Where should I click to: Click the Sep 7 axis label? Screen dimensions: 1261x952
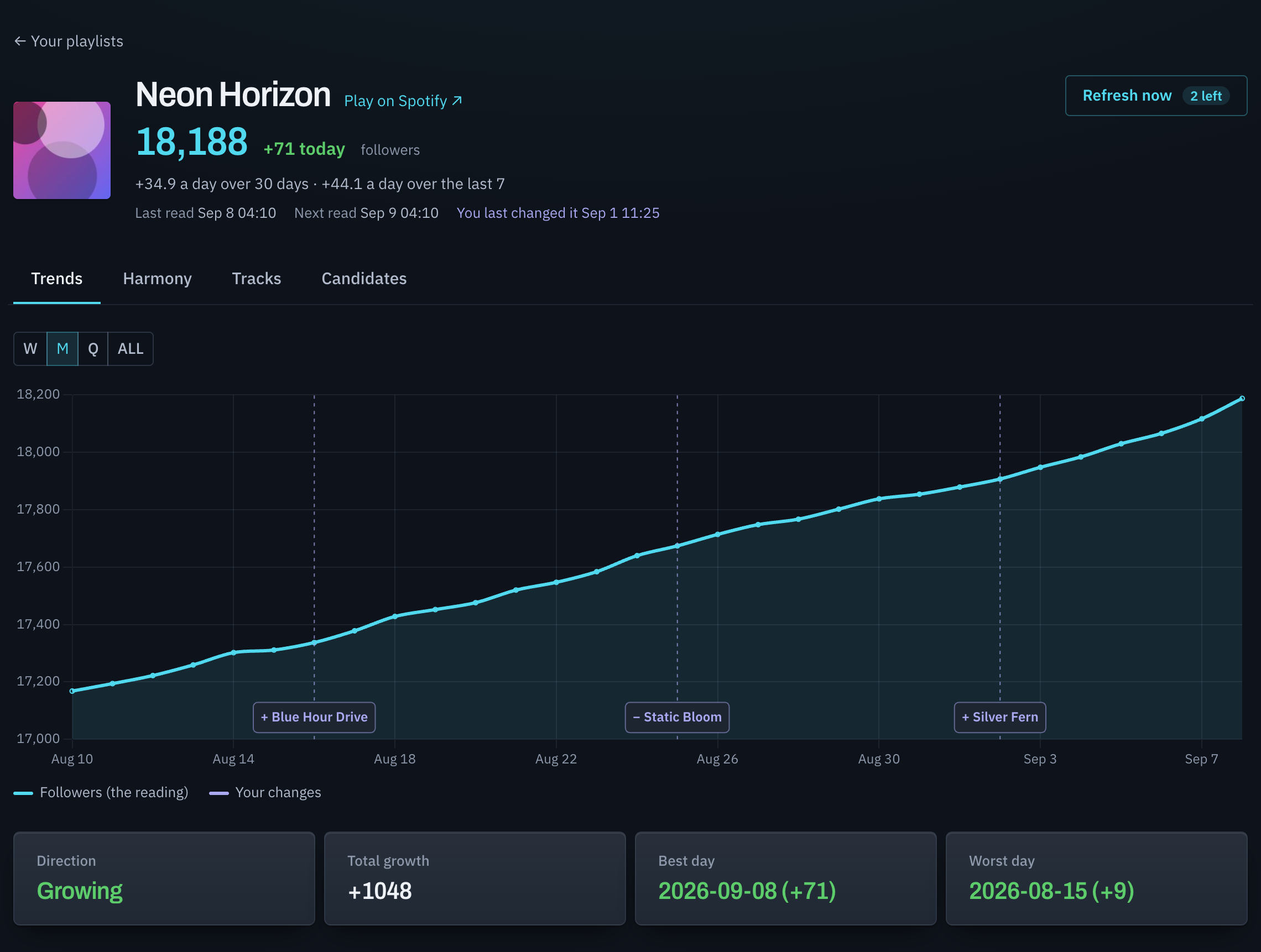(1201, 760)
